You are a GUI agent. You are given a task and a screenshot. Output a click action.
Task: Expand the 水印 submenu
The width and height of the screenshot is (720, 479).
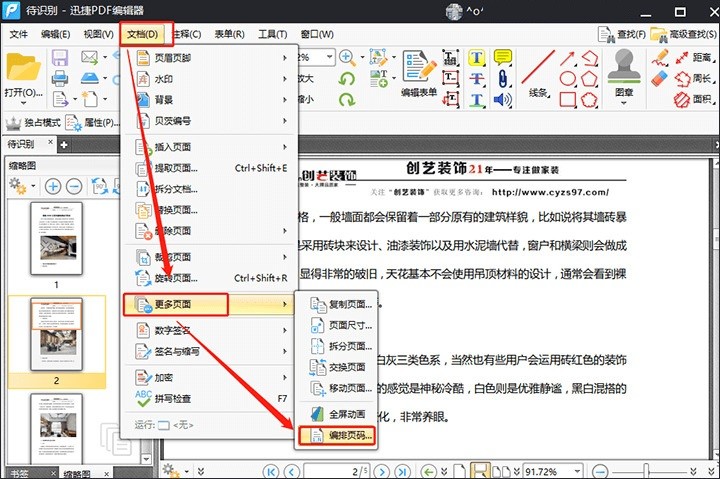(x=211, y=79)
